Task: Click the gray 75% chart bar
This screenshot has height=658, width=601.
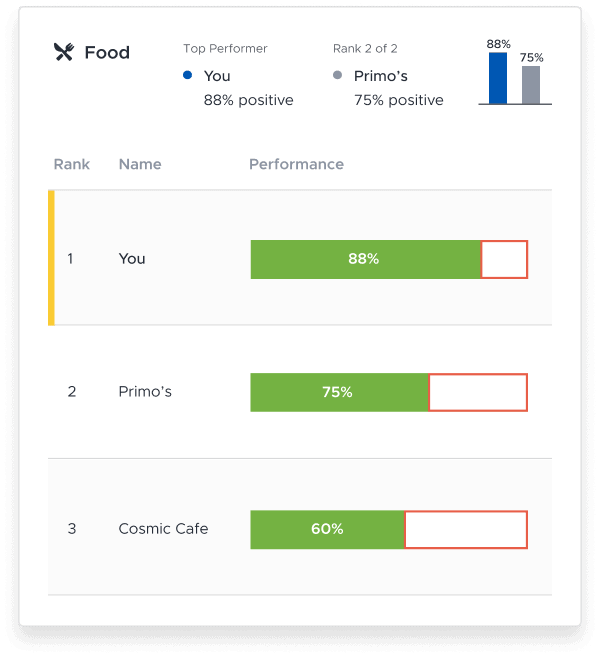Action: [531, 84]
